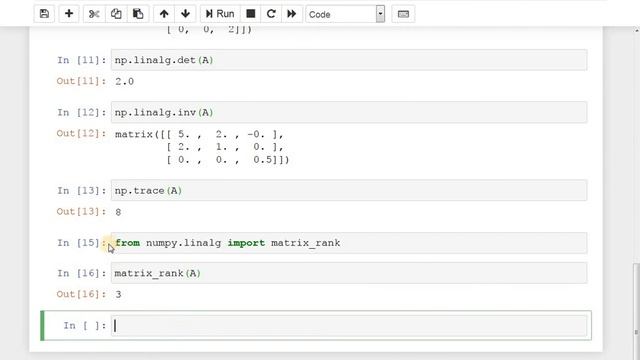Select the Out[13] result 8
Screen dimensions: 640x360
click(118, 212)
